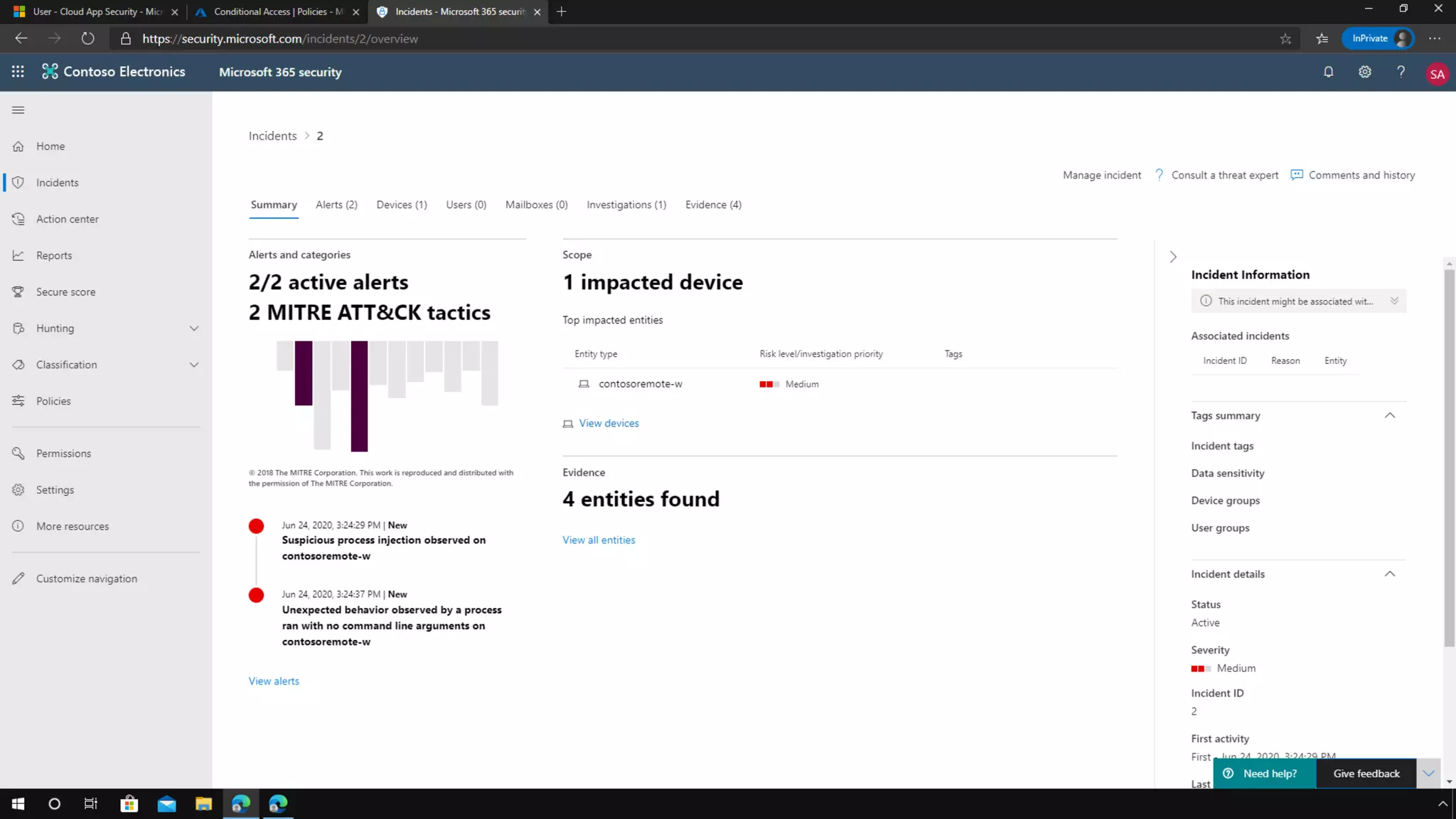Collapse the Incident details section
Screen dimensions: 1456x819
1389,574
